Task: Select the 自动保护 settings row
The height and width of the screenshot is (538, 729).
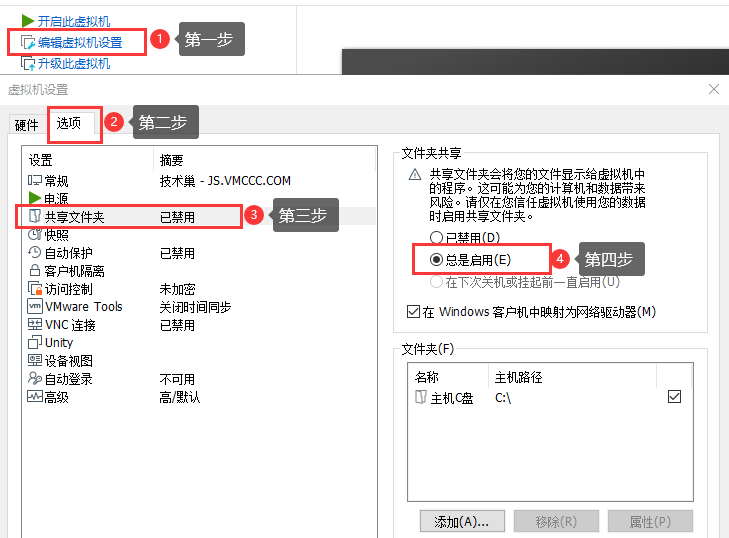Action: pos(199,252)
